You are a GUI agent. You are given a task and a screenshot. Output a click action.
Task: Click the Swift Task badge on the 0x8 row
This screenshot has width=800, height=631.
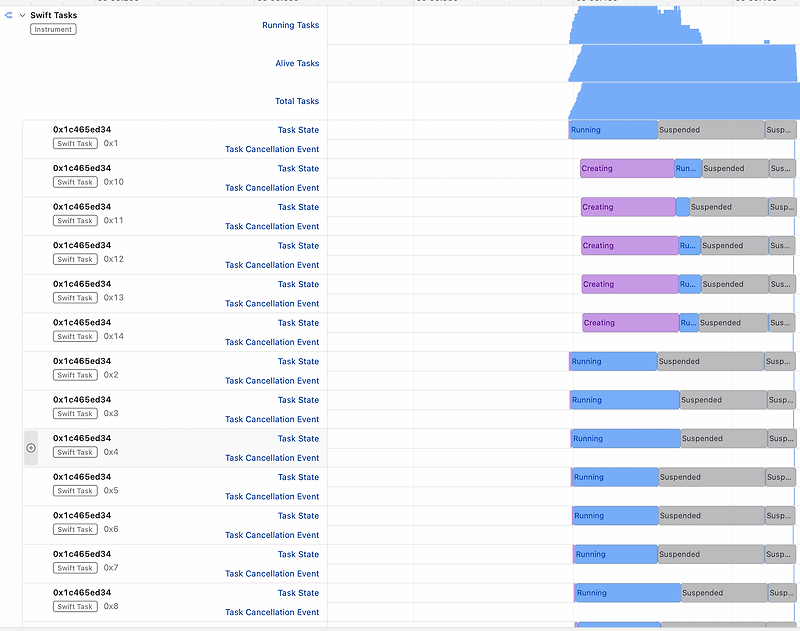coord(77,606)
